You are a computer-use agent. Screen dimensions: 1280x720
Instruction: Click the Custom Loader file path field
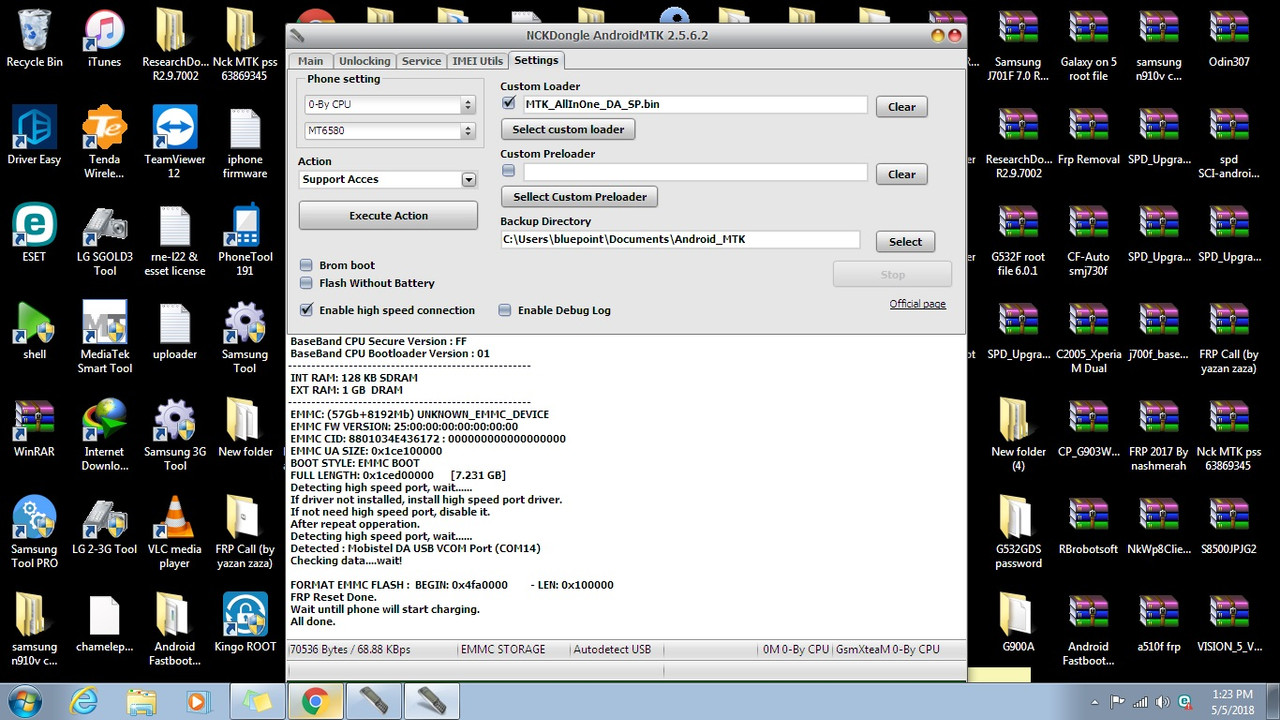point(695,104)
